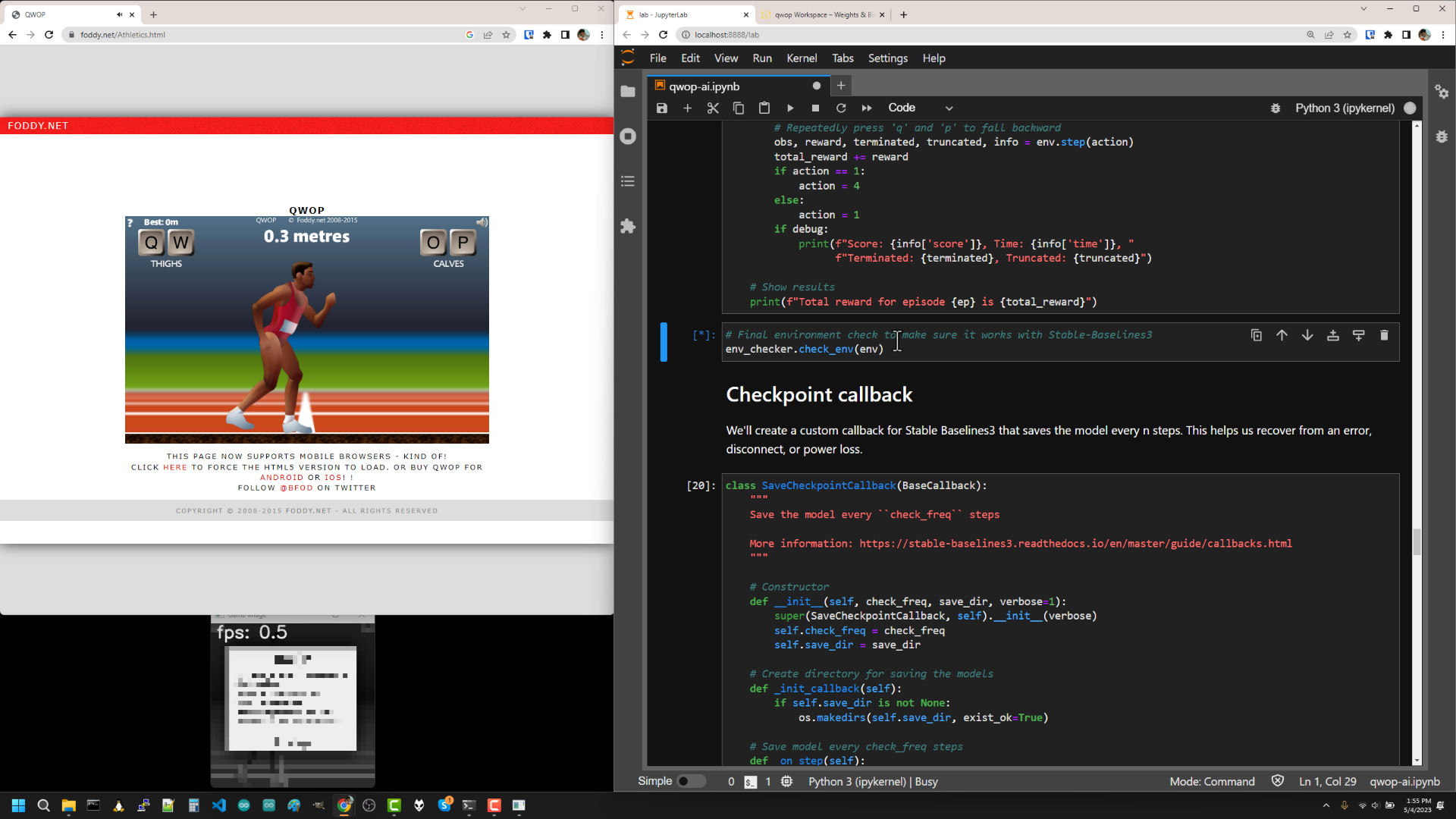The height and width of the screenshot is (819, 1456).
Task: Run the selected notebook cell
Action: pos(790,108)
